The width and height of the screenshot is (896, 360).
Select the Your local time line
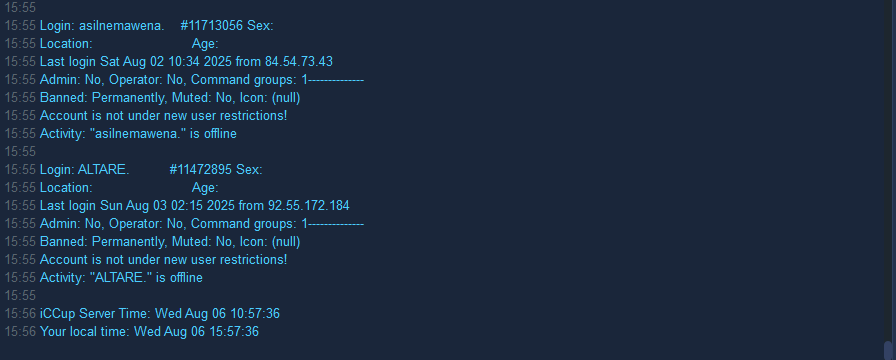click(x=149, y=331)
